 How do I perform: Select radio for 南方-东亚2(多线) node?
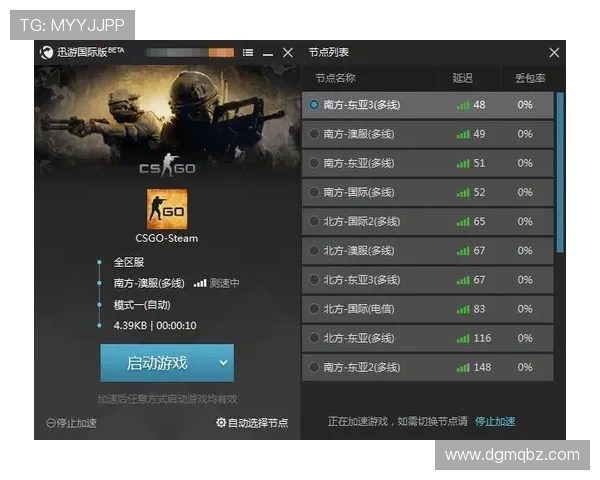pyautogui.click(x=314, y=367)
